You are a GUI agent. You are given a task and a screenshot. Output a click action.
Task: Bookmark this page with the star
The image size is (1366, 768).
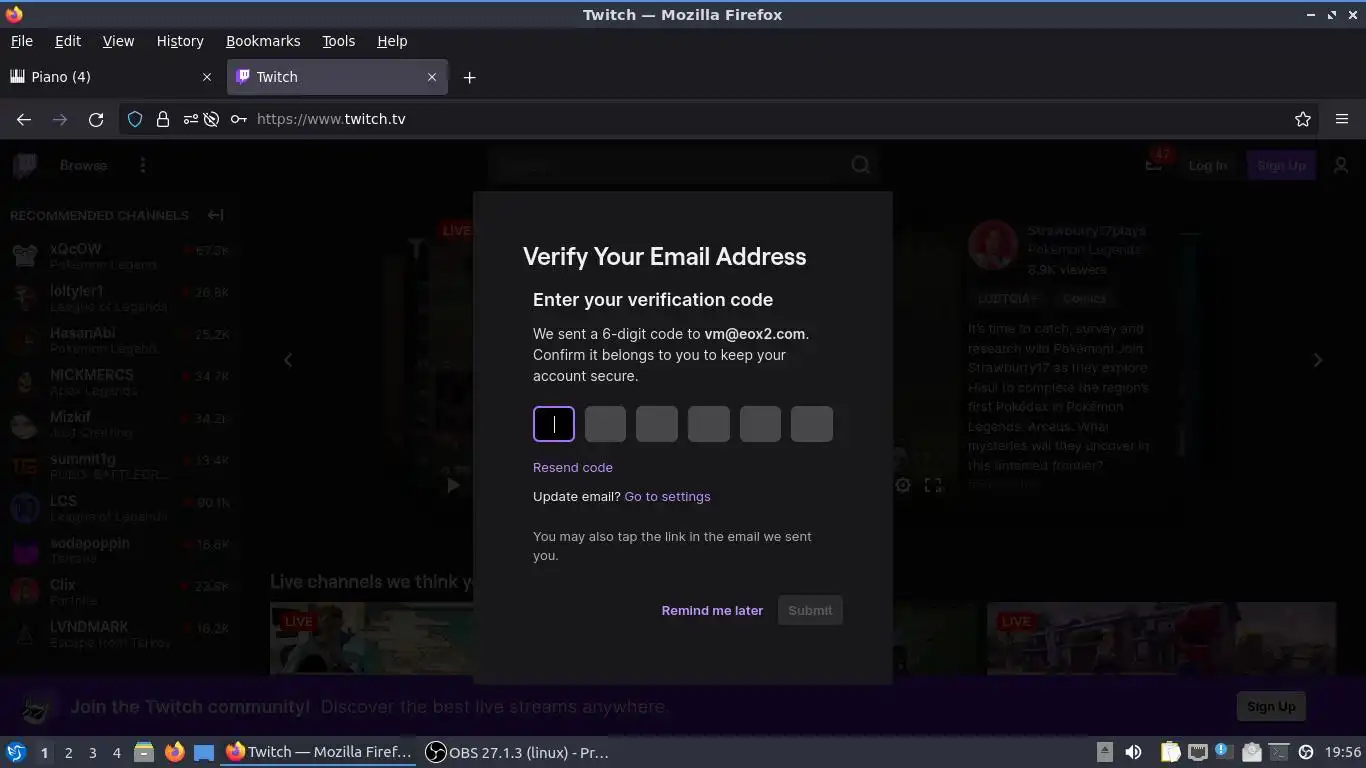pos(1303,119)
